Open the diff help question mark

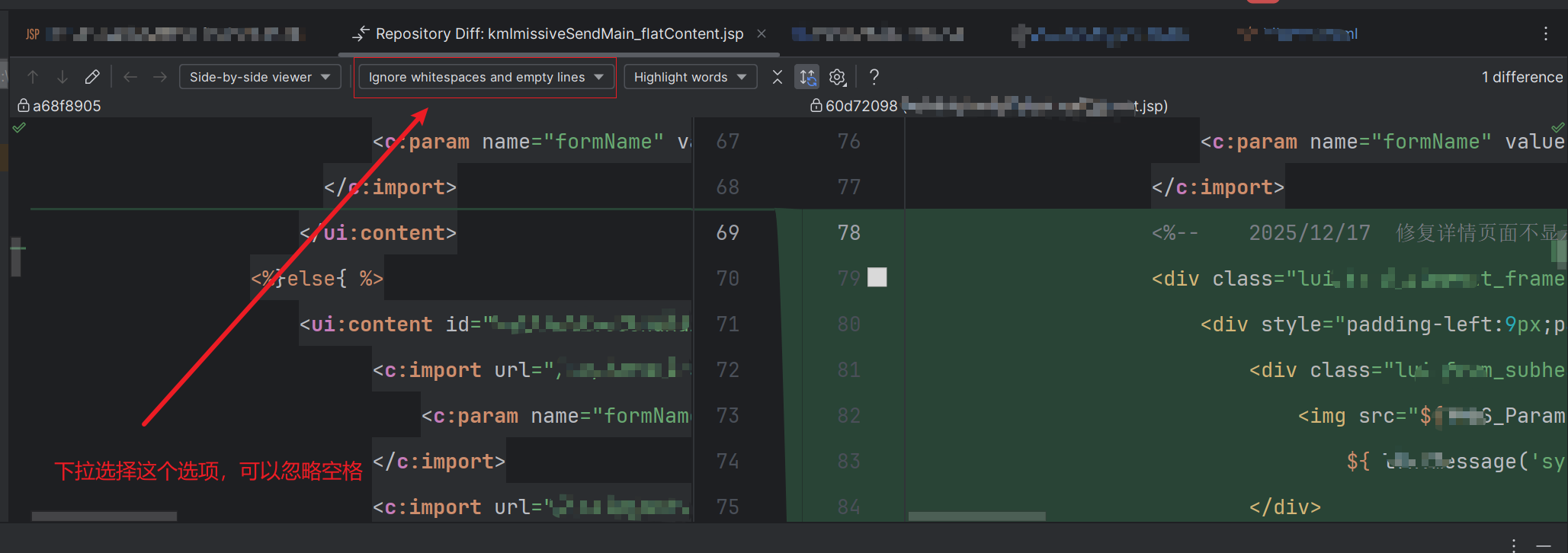[874, 77]
